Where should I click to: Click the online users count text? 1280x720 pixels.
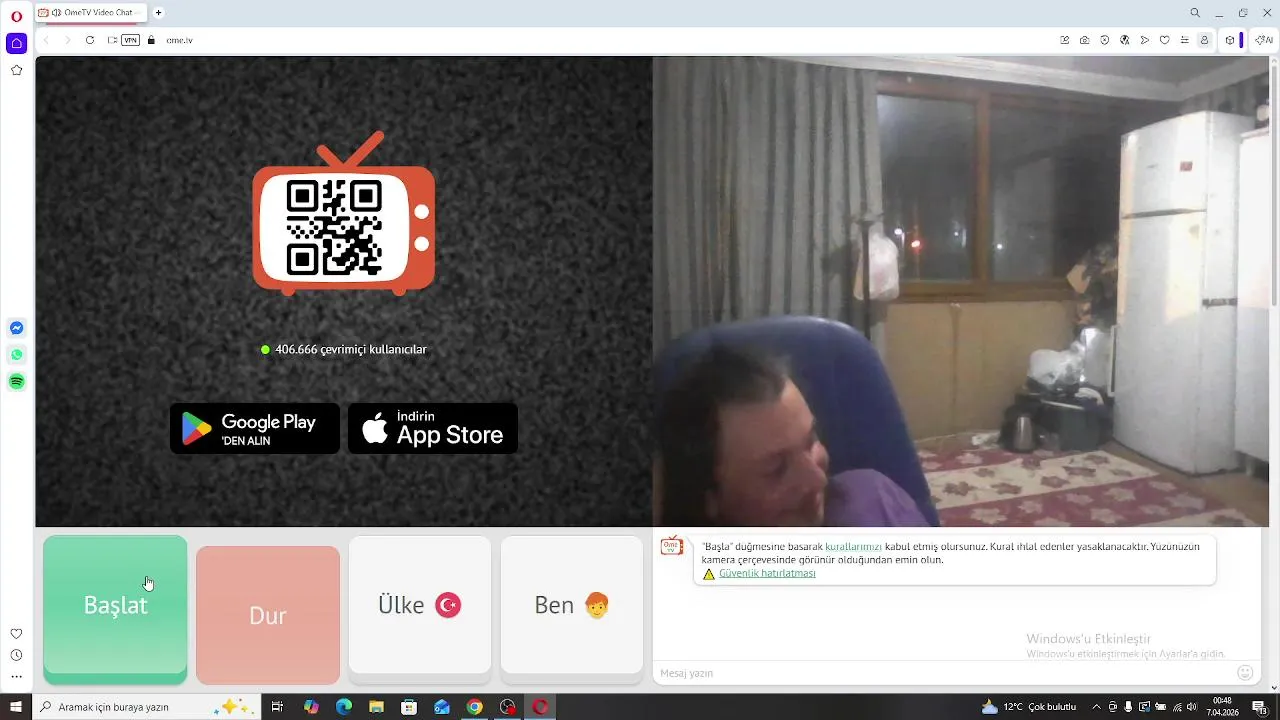pyautogui.click(x=351, y=349)
